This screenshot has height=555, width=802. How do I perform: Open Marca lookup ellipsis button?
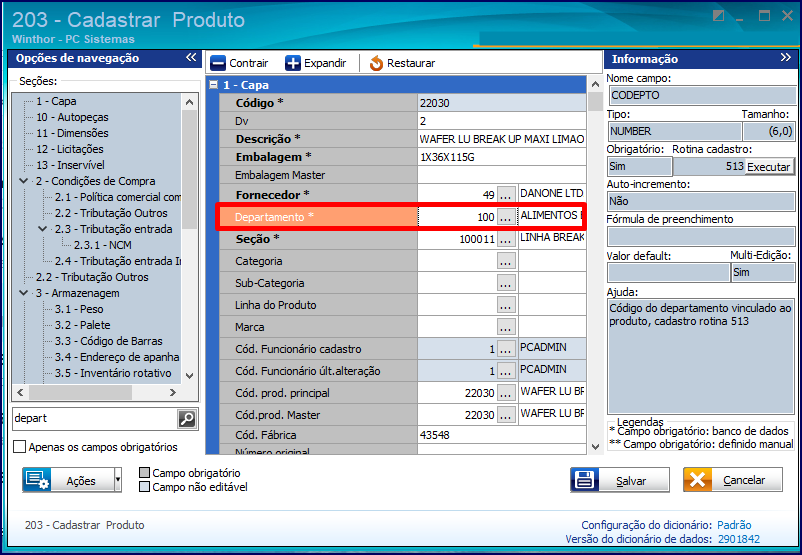coord(506,327)
